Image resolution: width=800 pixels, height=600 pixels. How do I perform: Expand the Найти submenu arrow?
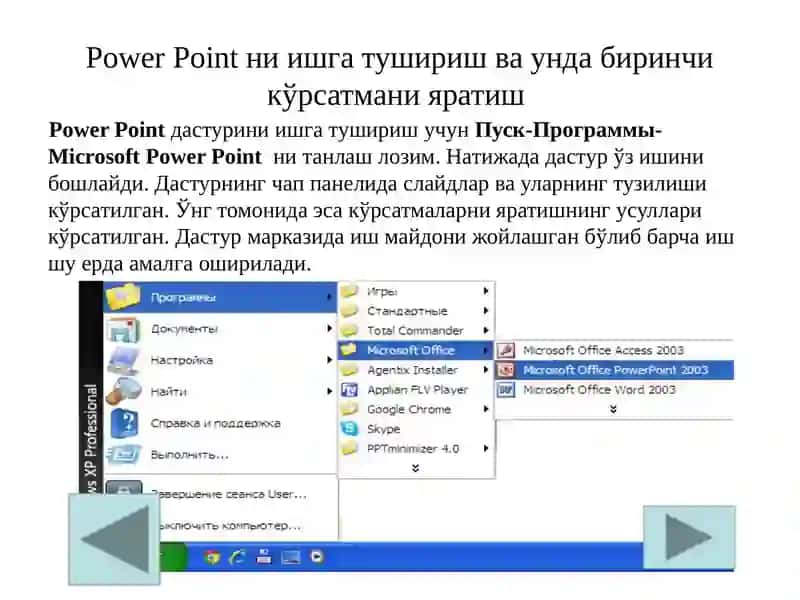click(x=329, y=391)
